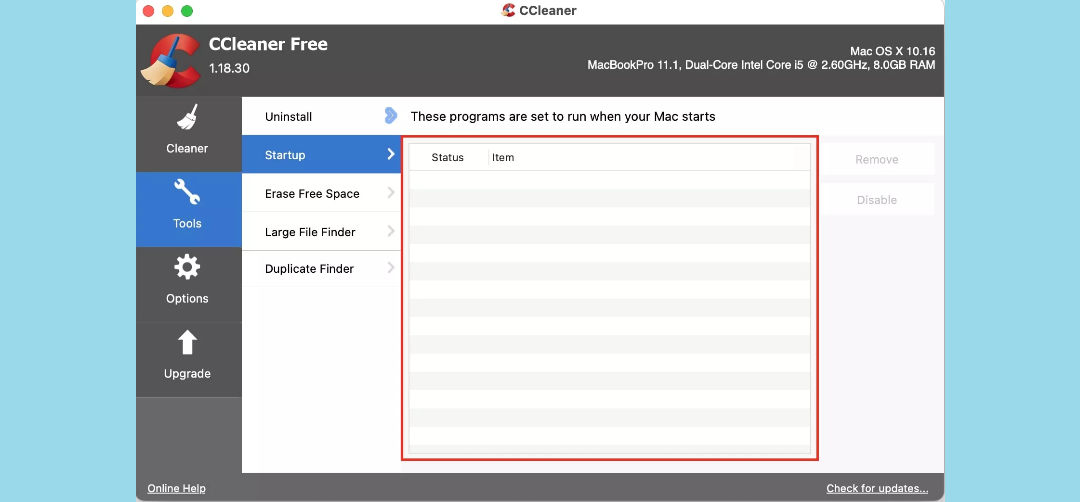The width and height of the screenshot is (1080, 502).
Task: Click the CCleaner title bar icon
Action: [508, 10]
